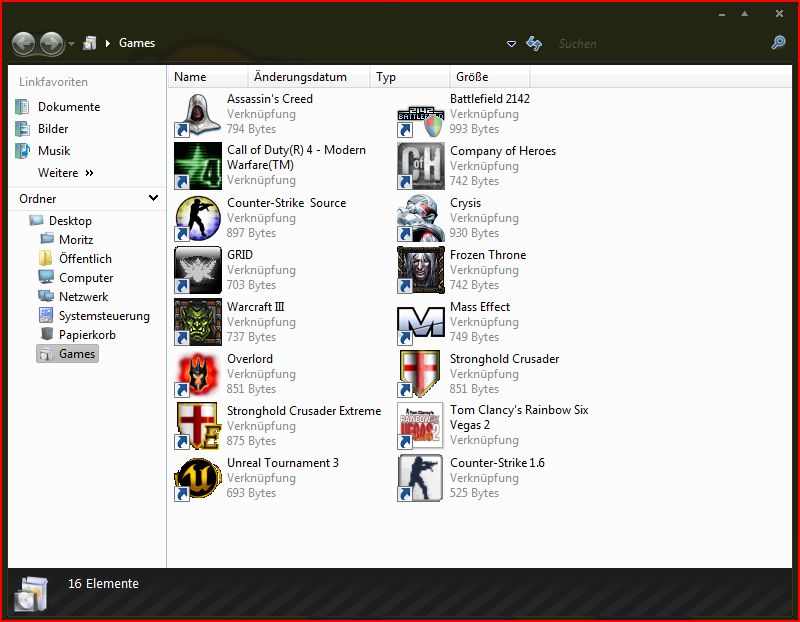Open Bilder in Linkfavoriten

click(x=42, y=129)
